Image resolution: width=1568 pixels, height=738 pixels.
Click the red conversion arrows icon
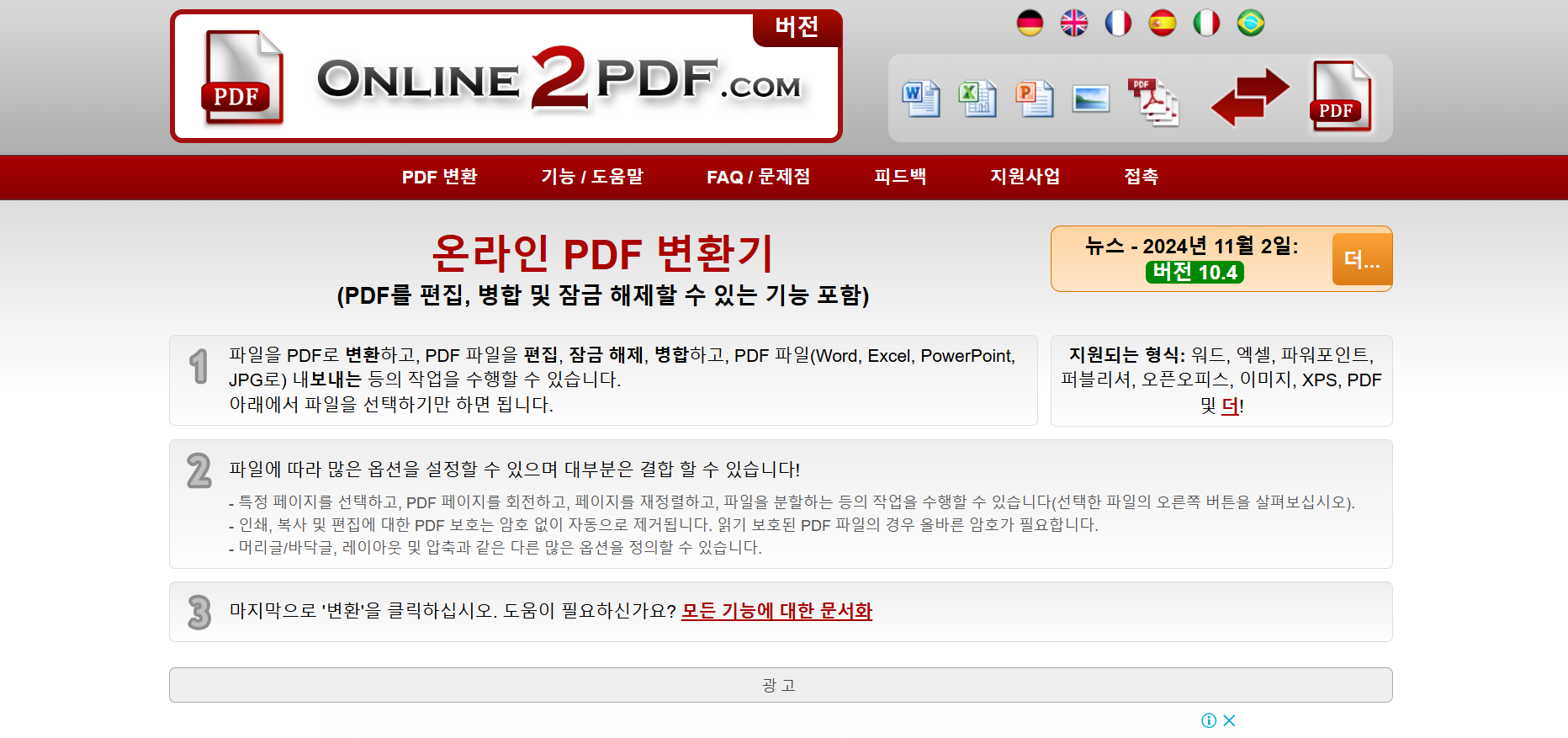(1250, 98)
